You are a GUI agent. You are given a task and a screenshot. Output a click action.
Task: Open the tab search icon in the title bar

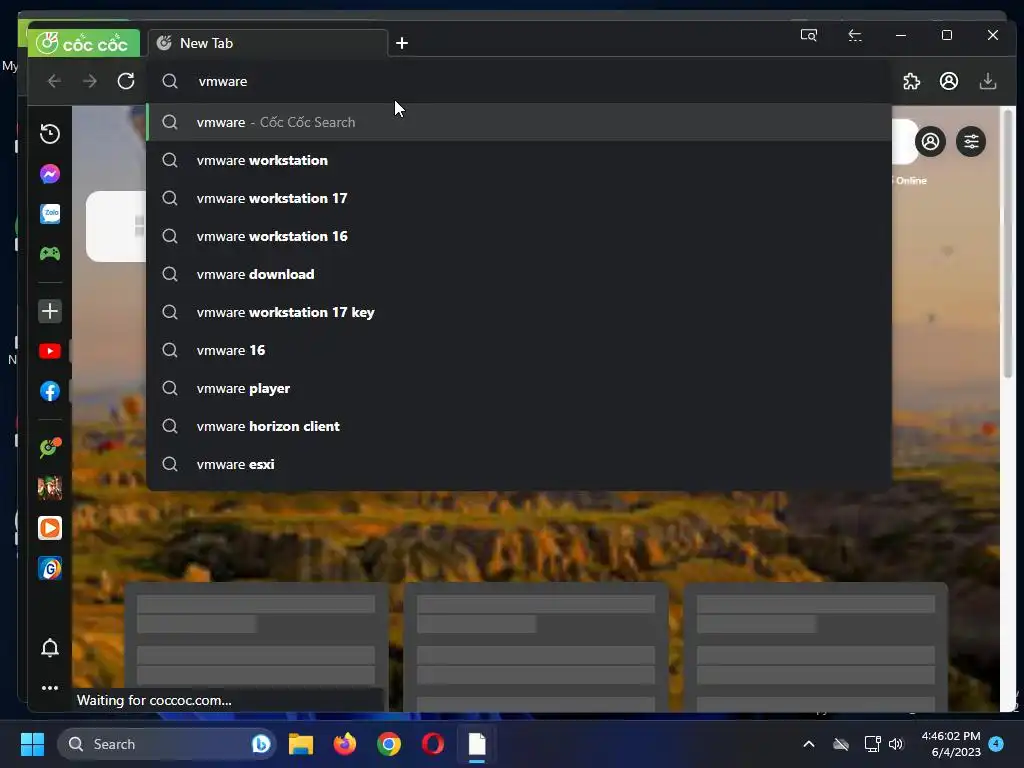[x=808, y=35]
